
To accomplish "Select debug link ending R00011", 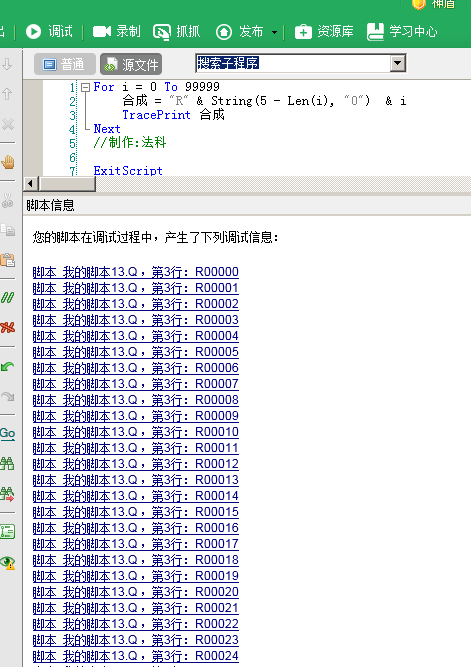I will 135,448.
